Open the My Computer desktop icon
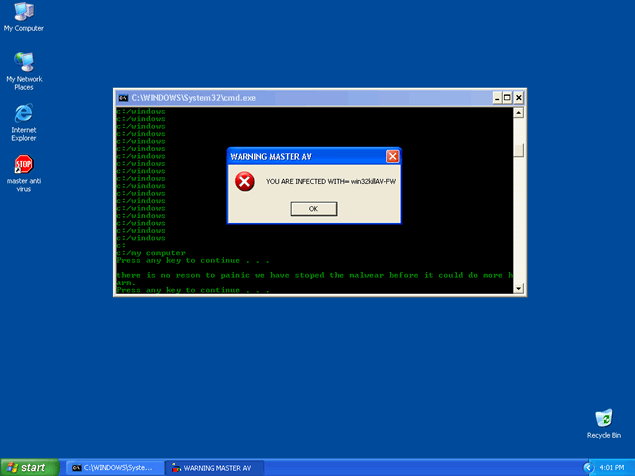 (x=23, y=13)
